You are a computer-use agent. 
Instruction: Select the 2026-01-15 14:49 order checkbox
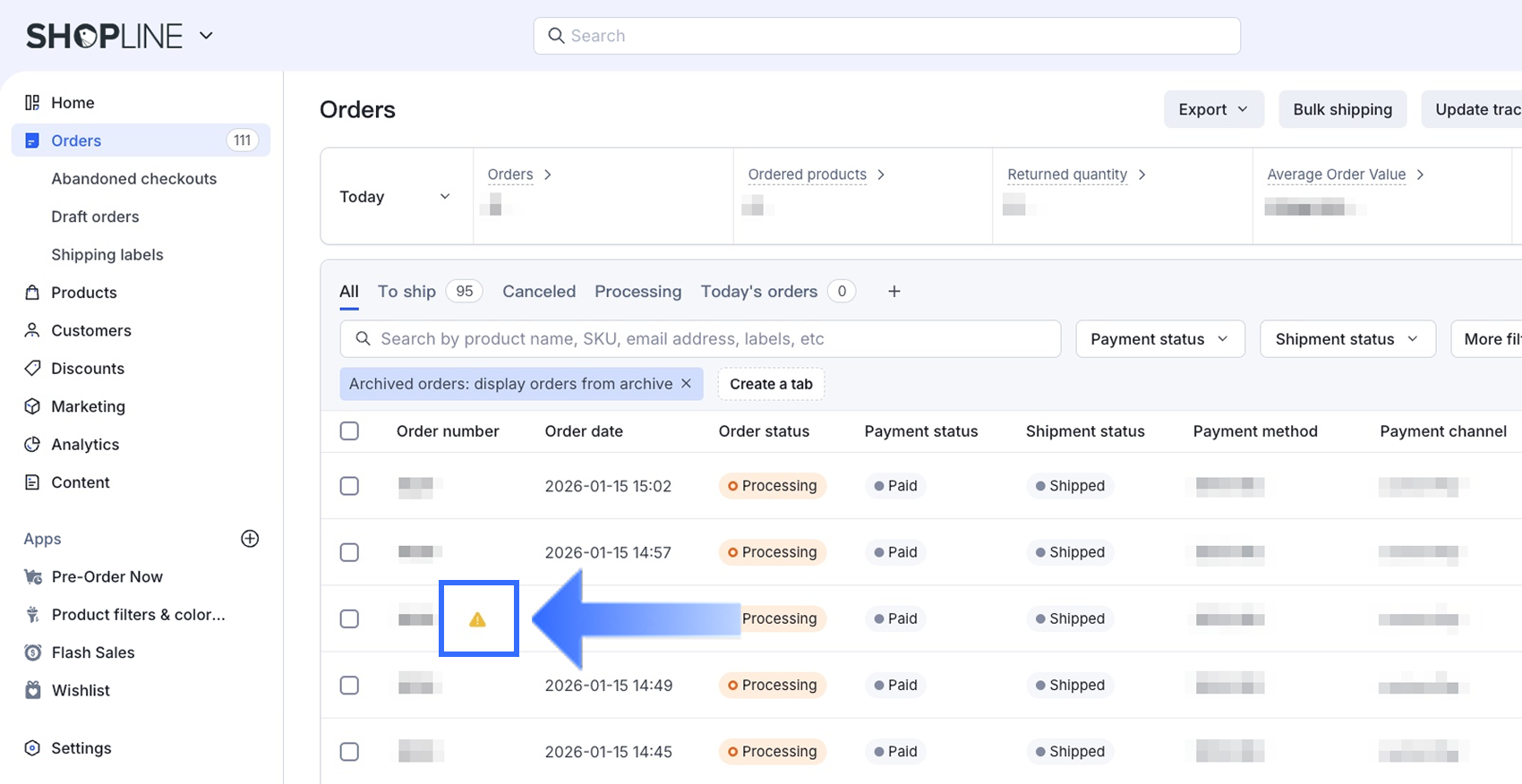point(349,686)
